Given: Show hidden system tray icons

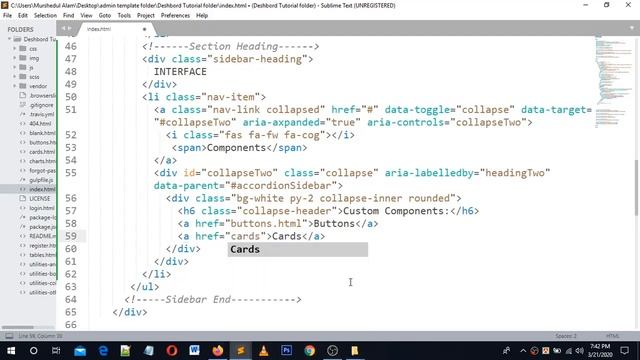Looking at the screenshot, I should pos(523,351).
